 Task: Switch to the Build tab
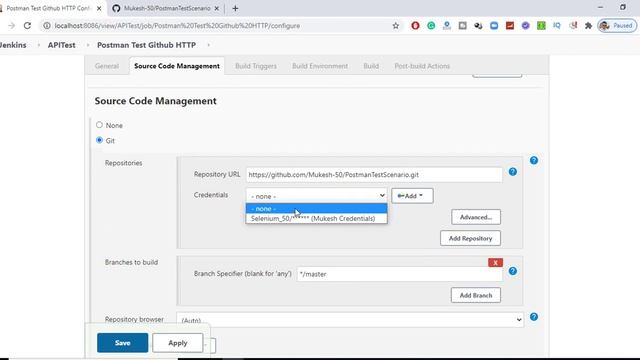click(x=371, y=66)
